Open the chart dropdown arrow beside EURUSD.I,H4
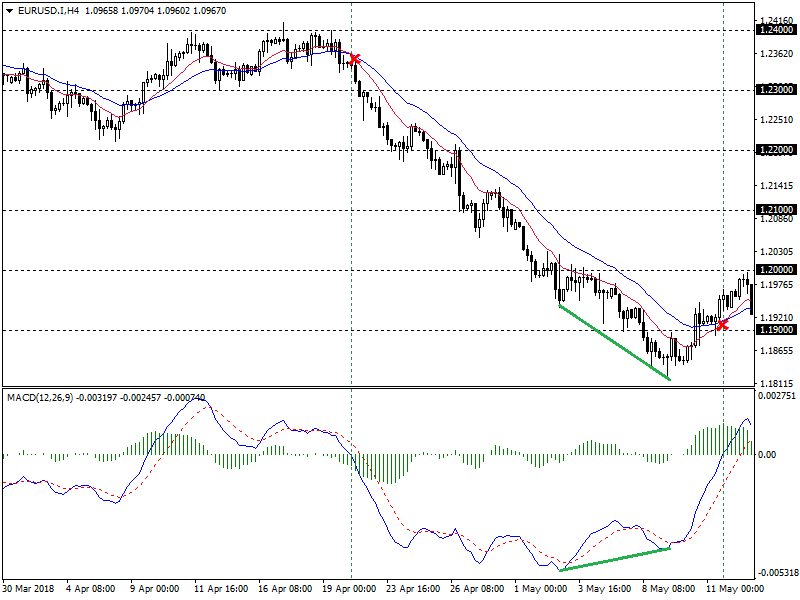The width and height of the screenshot is (800, 600). pyautogui.click(x=10, y=11)
